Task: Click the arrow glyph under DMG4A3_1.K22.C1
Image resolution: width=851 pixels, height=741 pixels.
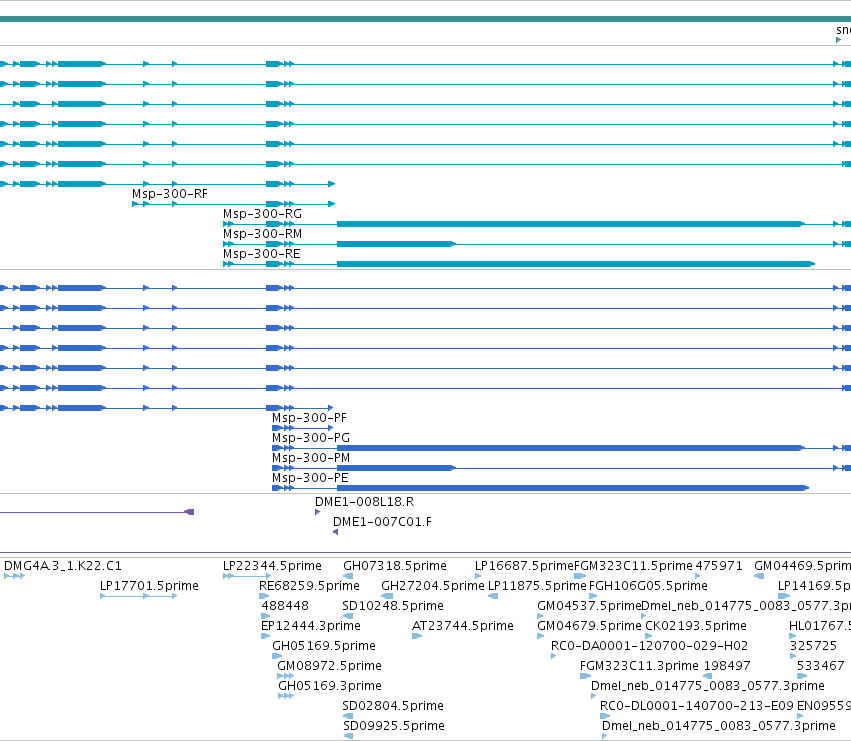Action: 15,576
